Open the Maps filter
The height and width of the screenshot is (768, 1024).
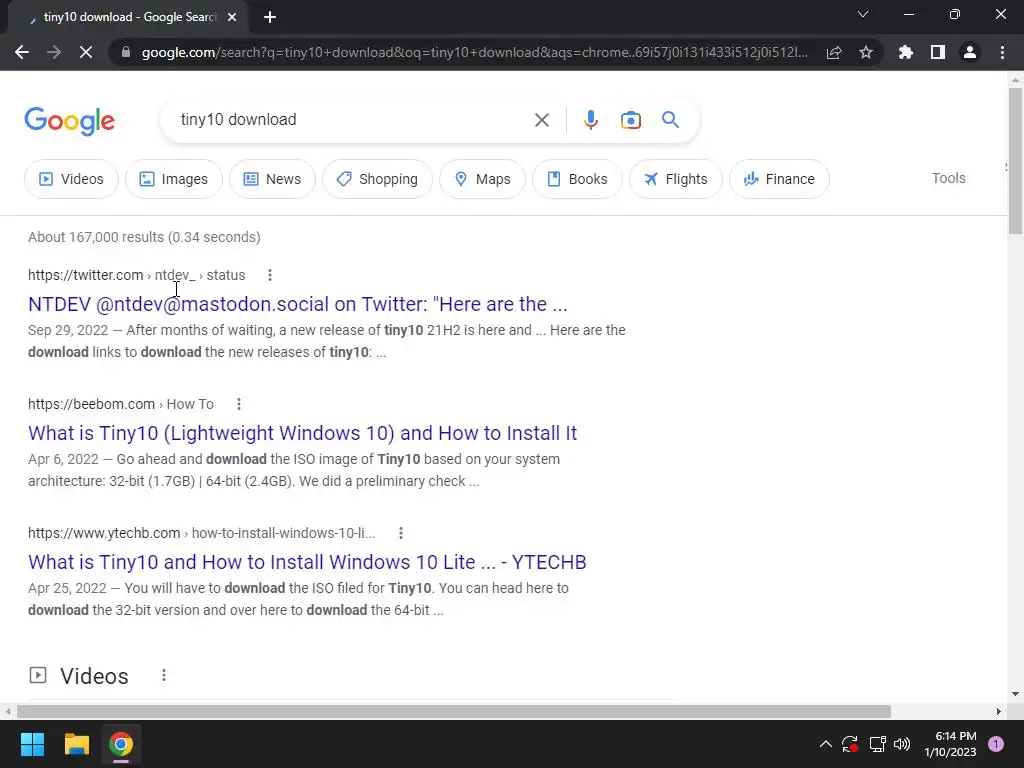(483, 179)
